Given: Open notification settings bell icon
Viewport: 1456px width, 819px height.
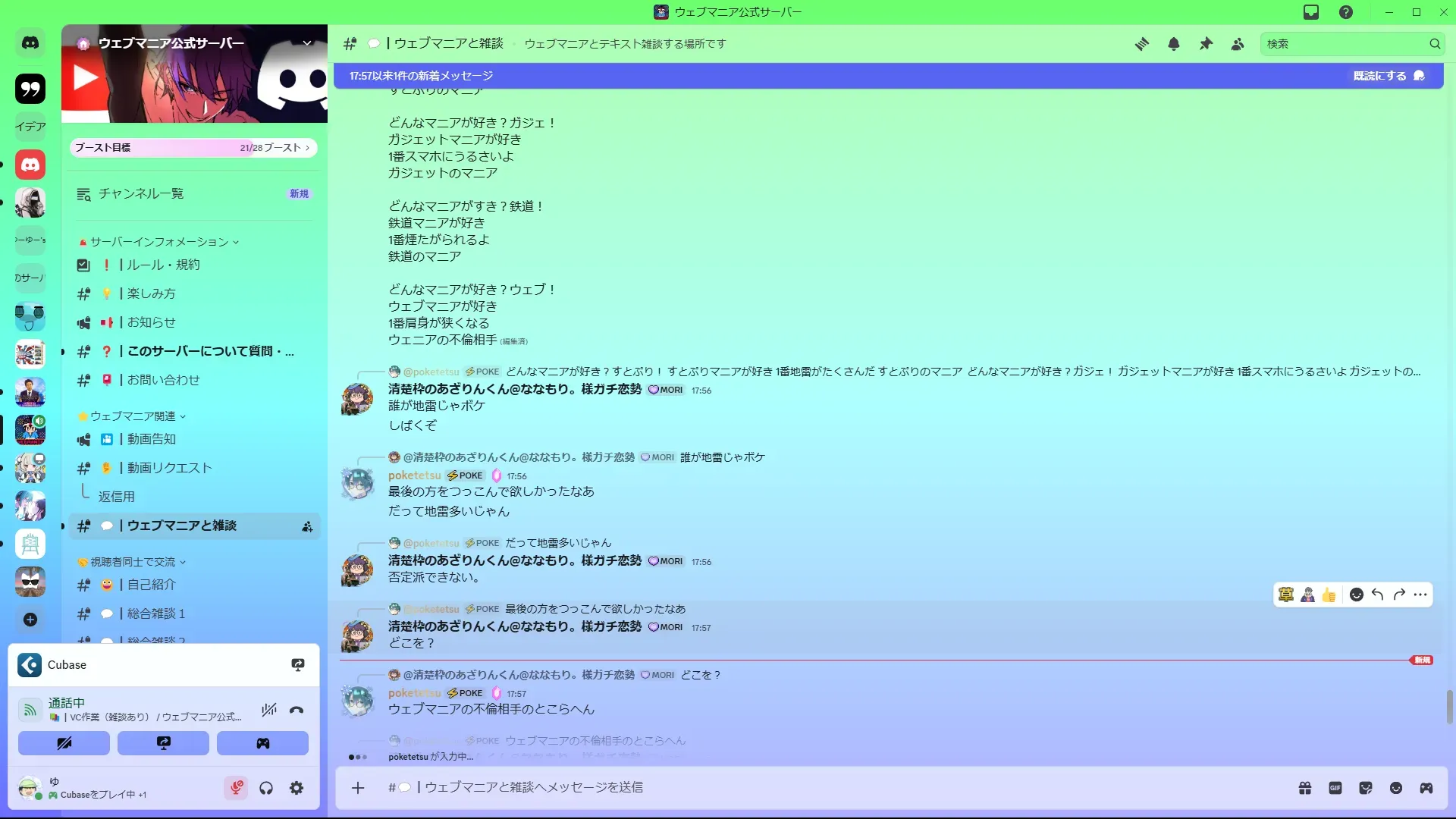Looking at the screenshot, I should click(x=1174, y=44).
